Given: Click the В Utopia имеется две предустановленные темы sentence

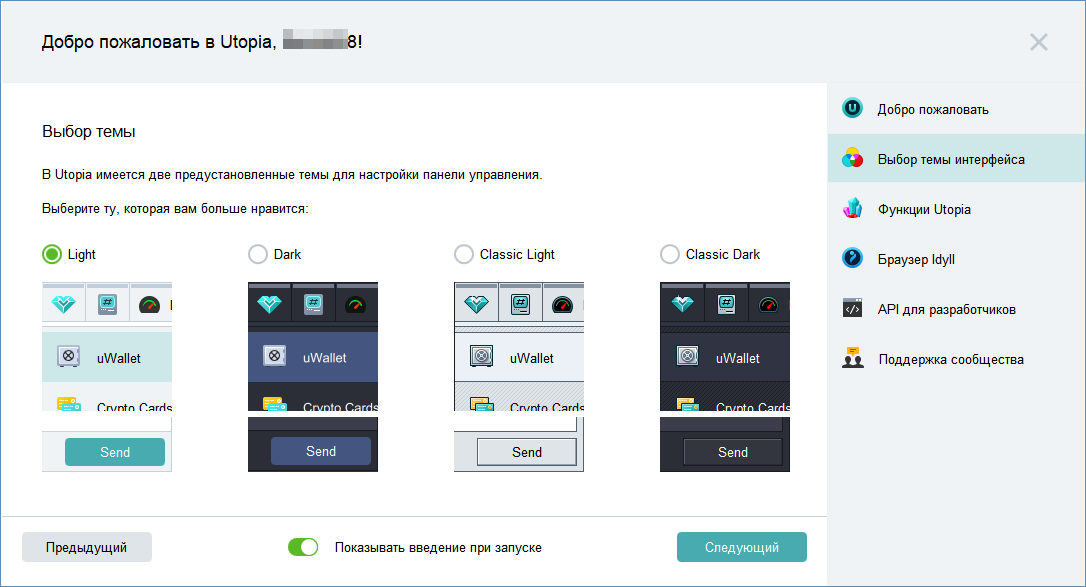Looking at the screenshot, I should coord(292,174).
